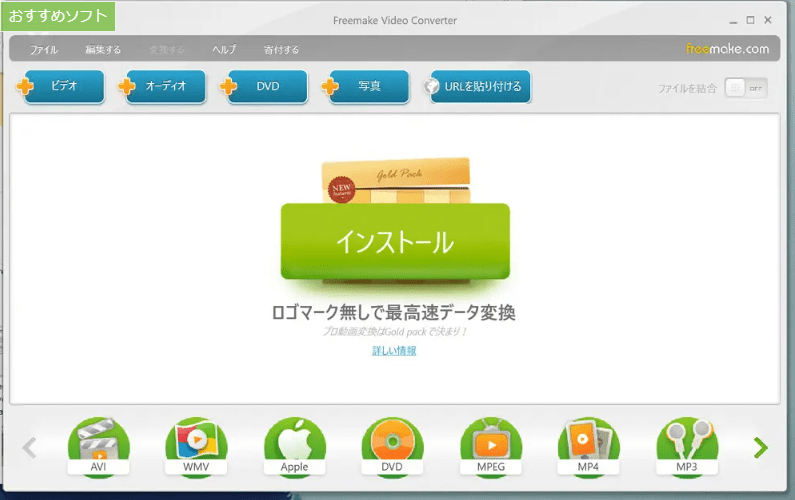
Task: Click the DVD add button in the toolbar
Action: [x=265, y=87]
